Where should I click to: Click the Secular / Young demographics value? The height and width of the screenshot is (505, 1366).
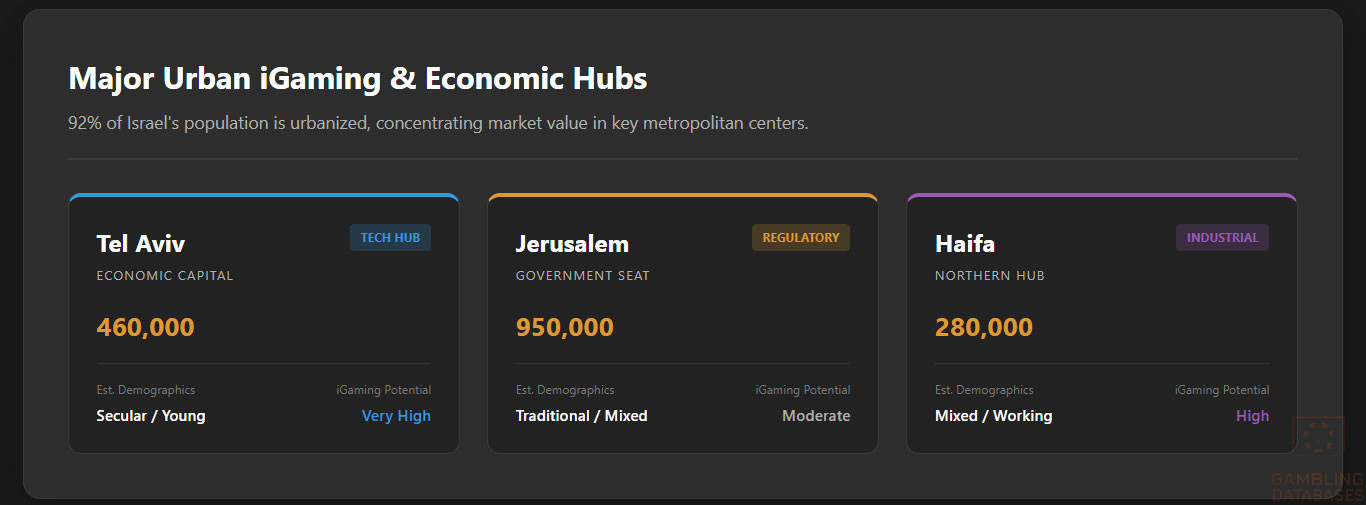click(x=151, y=416)
